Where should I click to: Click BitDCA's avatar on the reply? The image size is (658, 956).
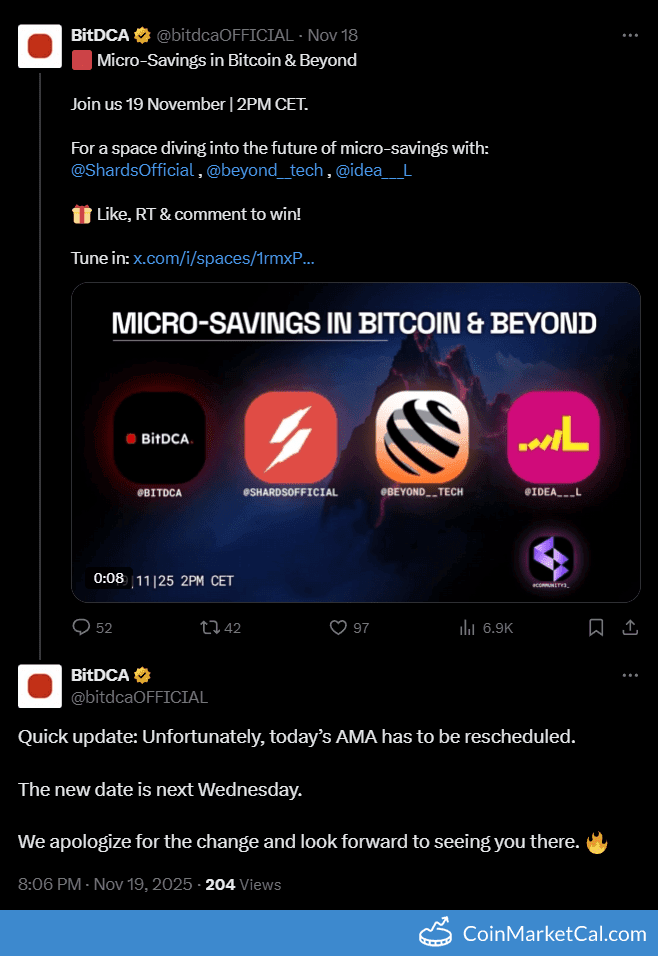pyautogui.click(x=40, y=685)
